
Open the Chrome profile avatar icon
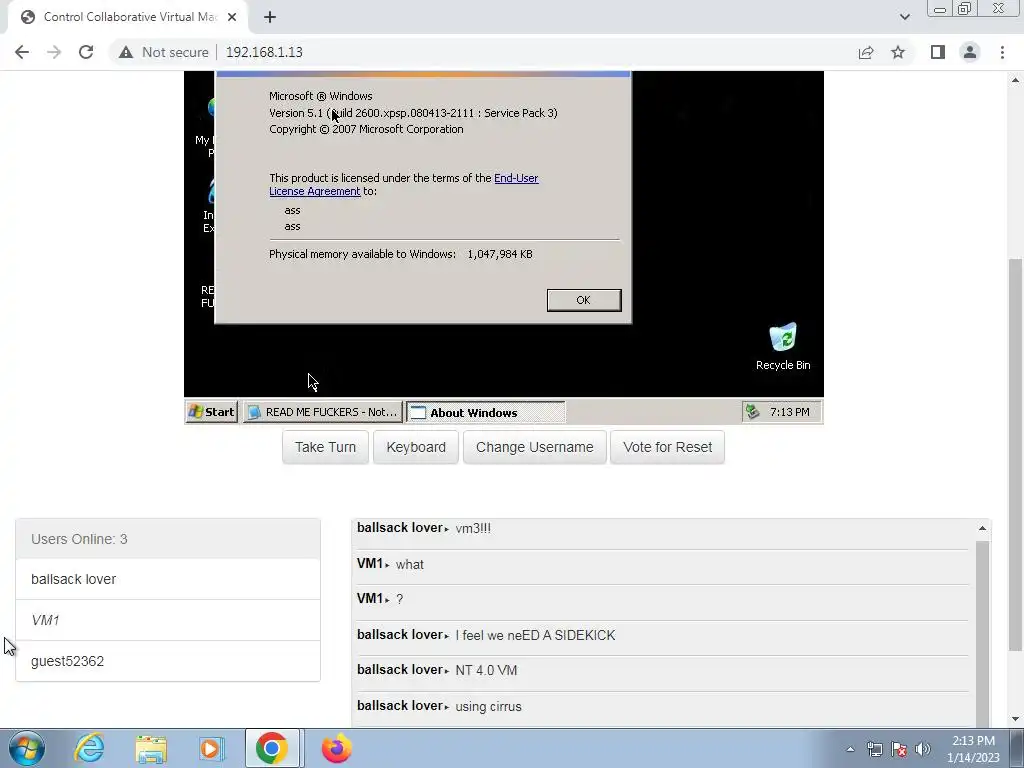pos(970,52)
